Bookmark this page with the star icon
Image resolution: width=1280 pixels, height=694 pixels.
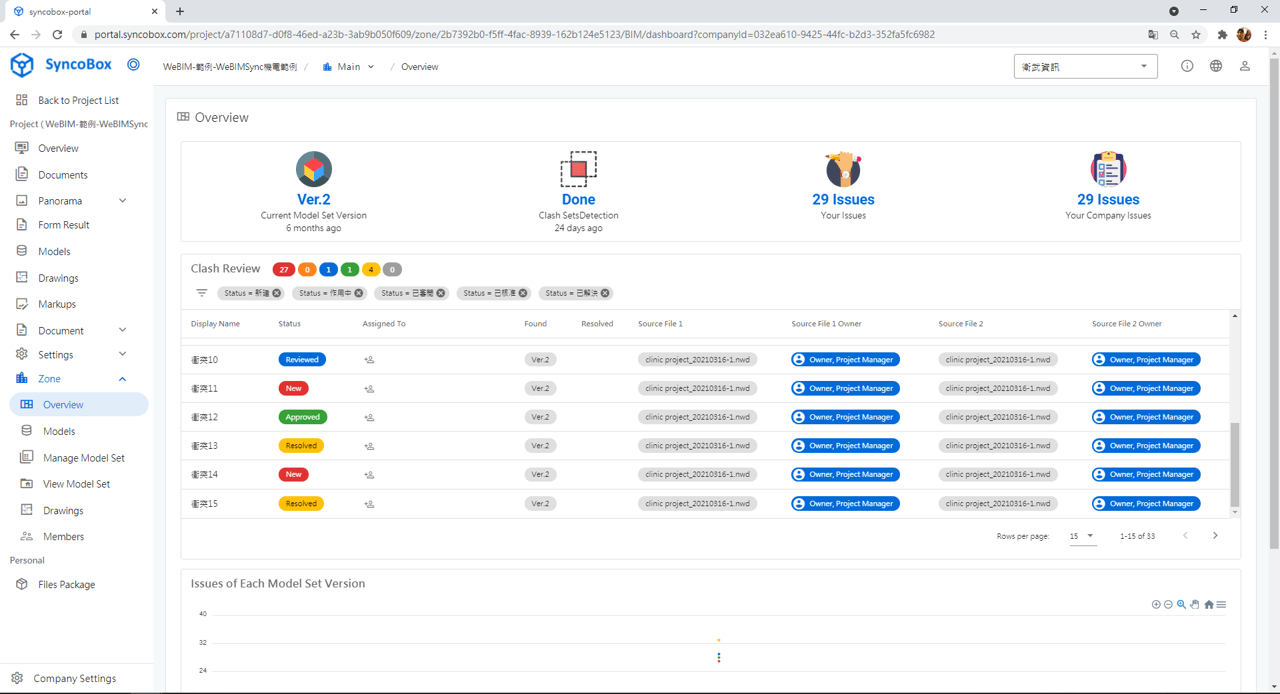pyautogui.click(x=1196, y=34)
